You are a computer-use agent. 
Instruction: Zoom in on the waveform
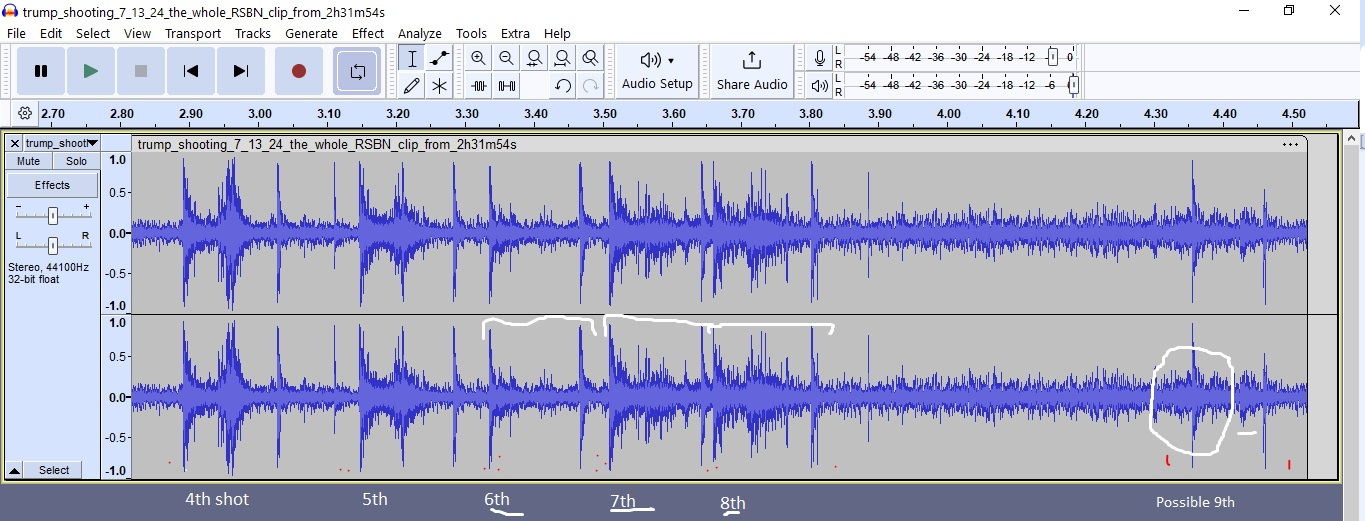click(479, 58)
